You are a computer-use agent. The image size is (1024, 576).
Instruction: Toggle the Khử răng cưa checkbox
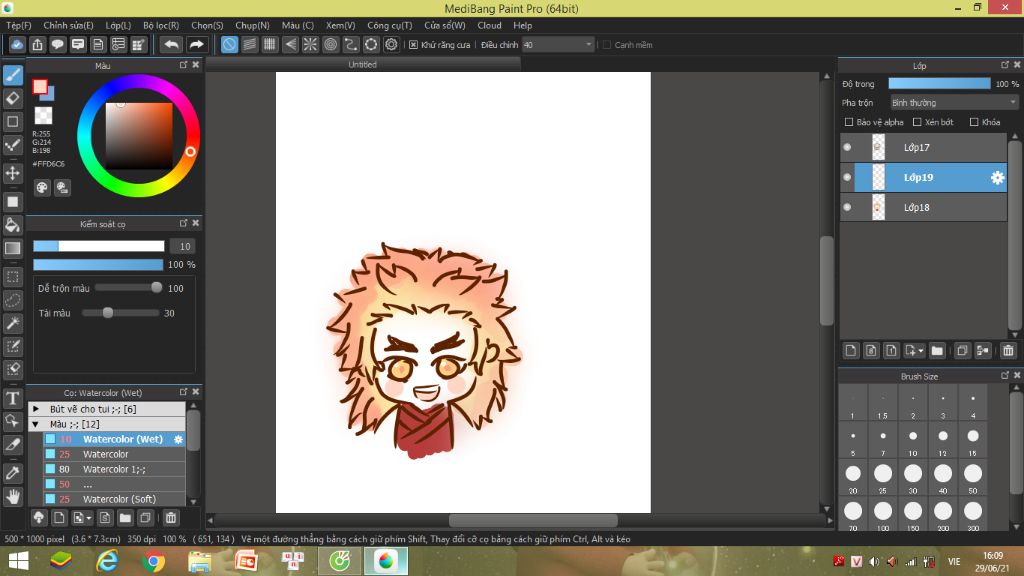[413, 45]
